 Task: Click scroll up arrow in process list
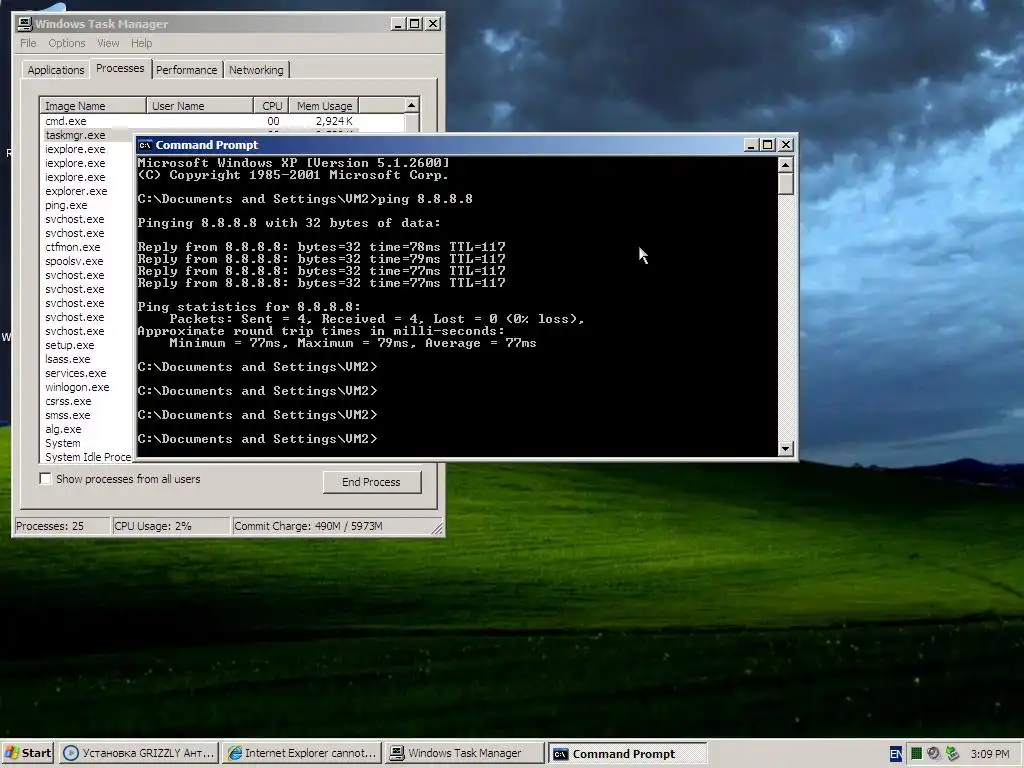click(411, 105)
